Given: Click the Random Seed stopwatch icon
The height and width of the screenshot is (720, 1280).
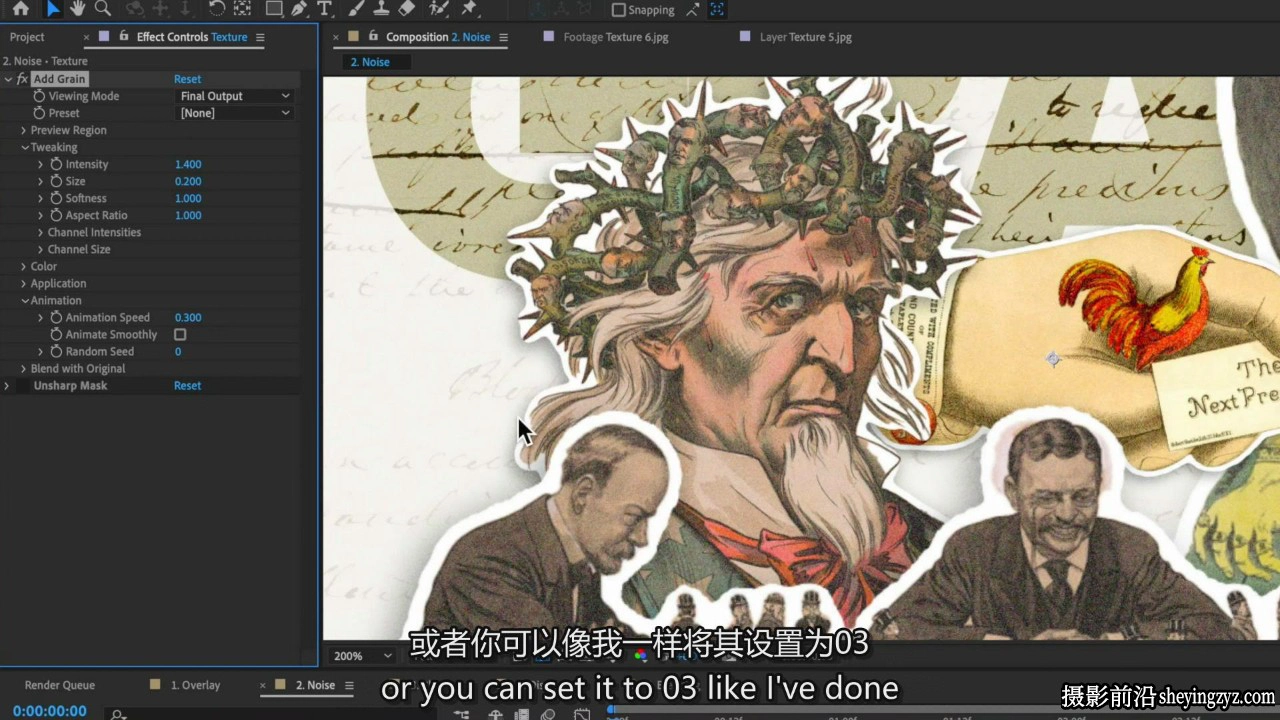Looking at the screenshot, I should 56,351.
